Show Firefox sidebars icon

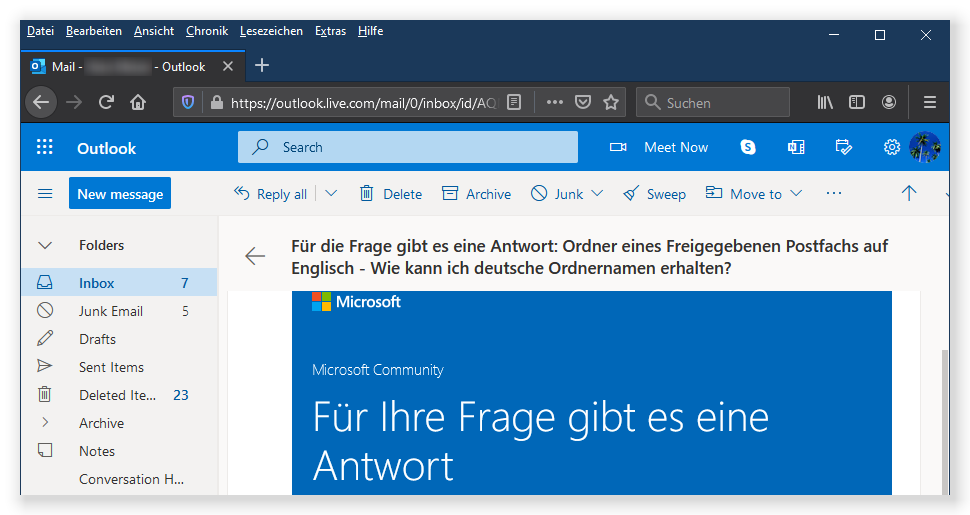[x=857, y=102]
